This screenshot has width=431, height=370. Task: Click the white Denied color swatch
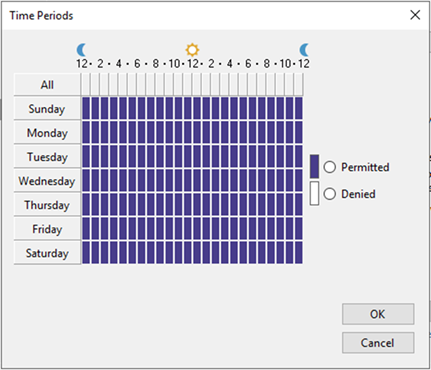tap(314, 193)
